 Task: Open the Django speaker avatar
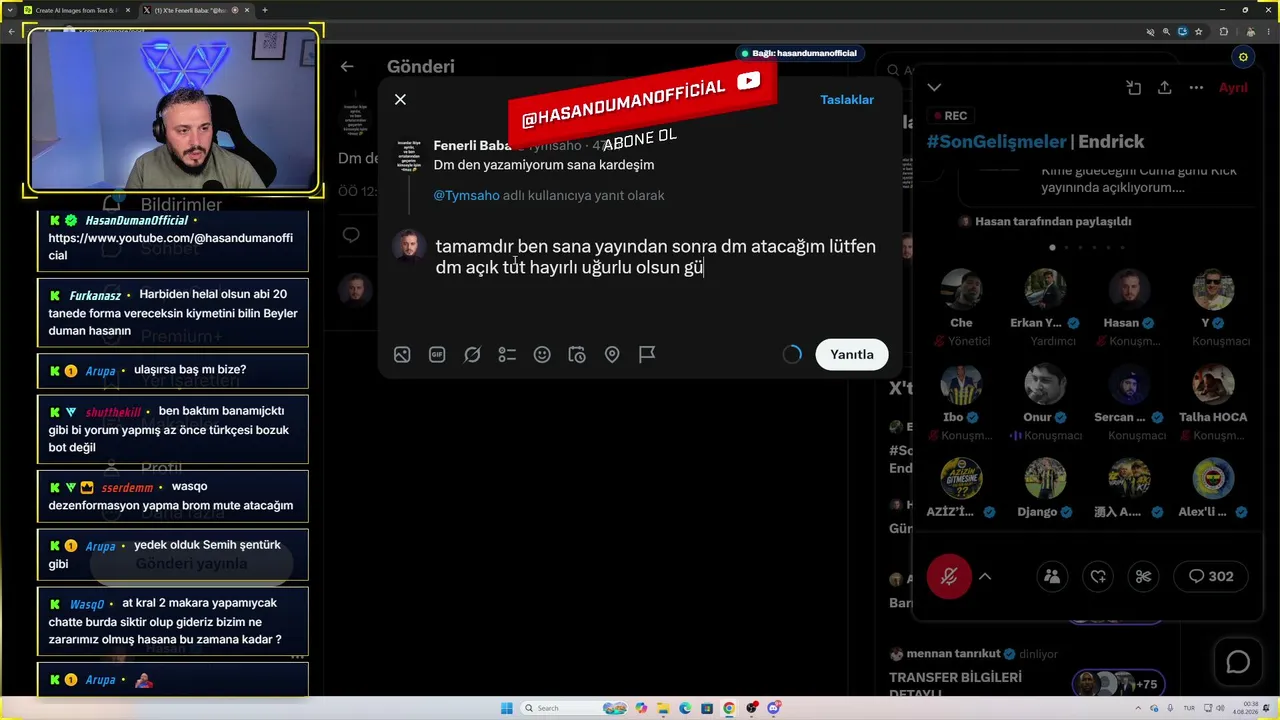coord(1045,479)
